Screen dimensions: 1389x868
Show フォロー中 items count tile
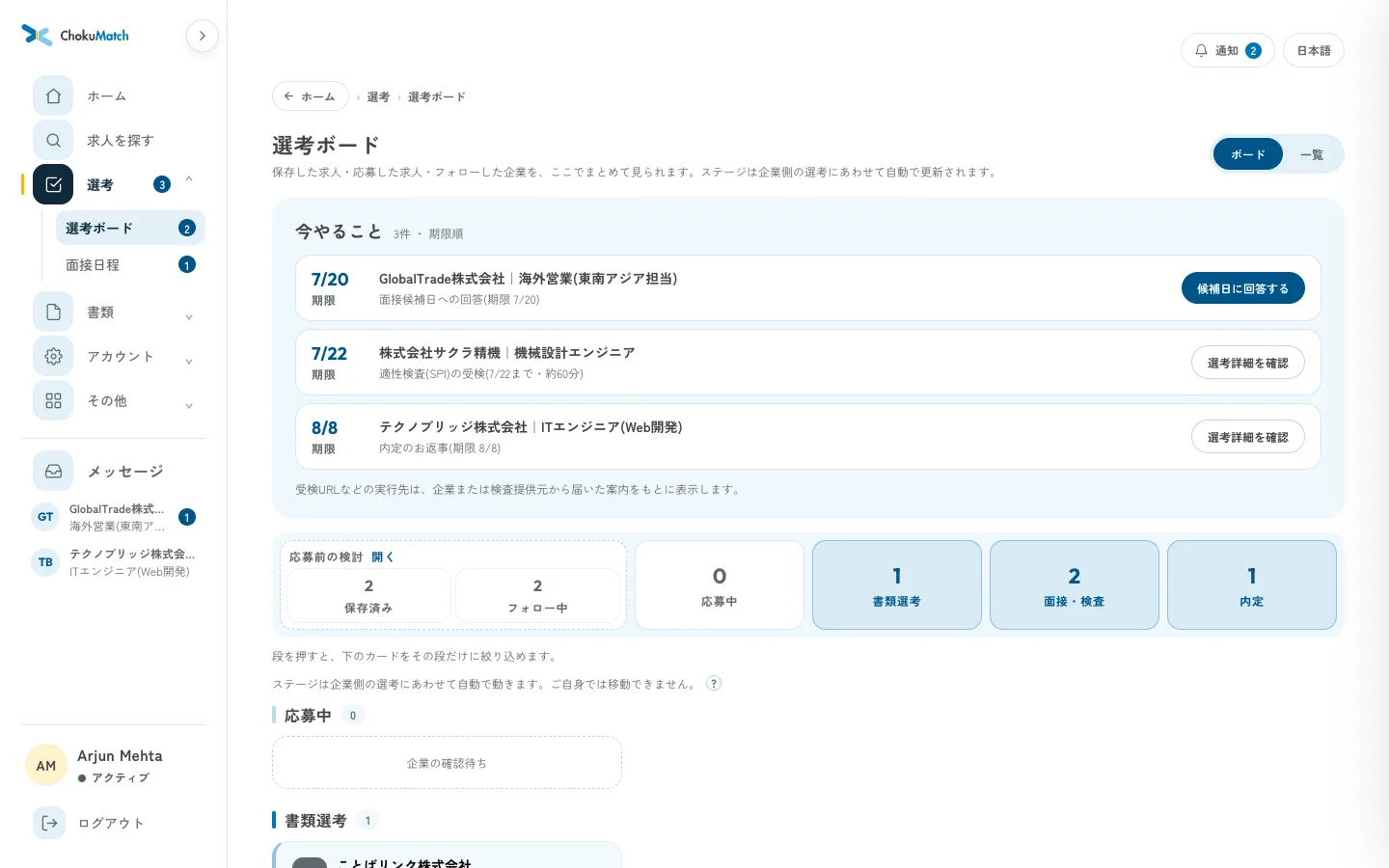(x=537, y=595)
